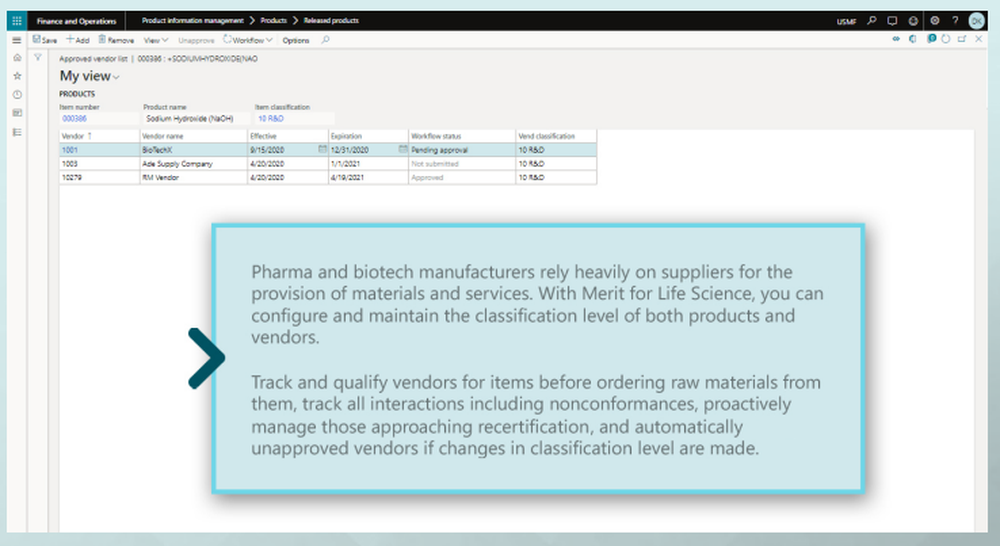Viewport: 1000px width, 546px height.
Task: Click Save in the action pane
Action: click(45, 40)
